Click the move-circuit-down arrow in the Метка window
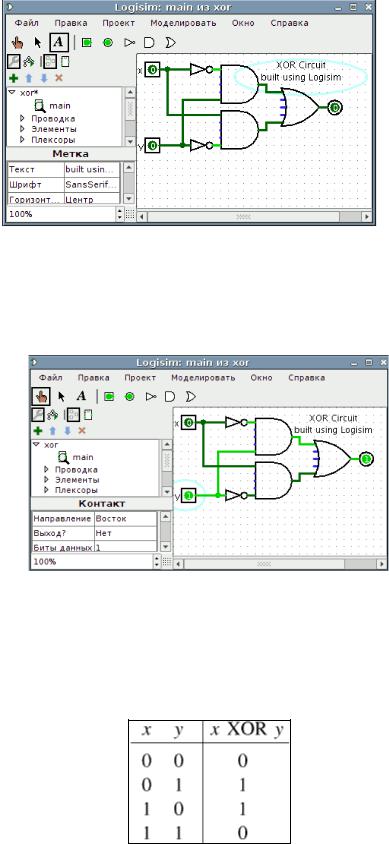The height and width of the screenshot is (844, 389). 44,78
